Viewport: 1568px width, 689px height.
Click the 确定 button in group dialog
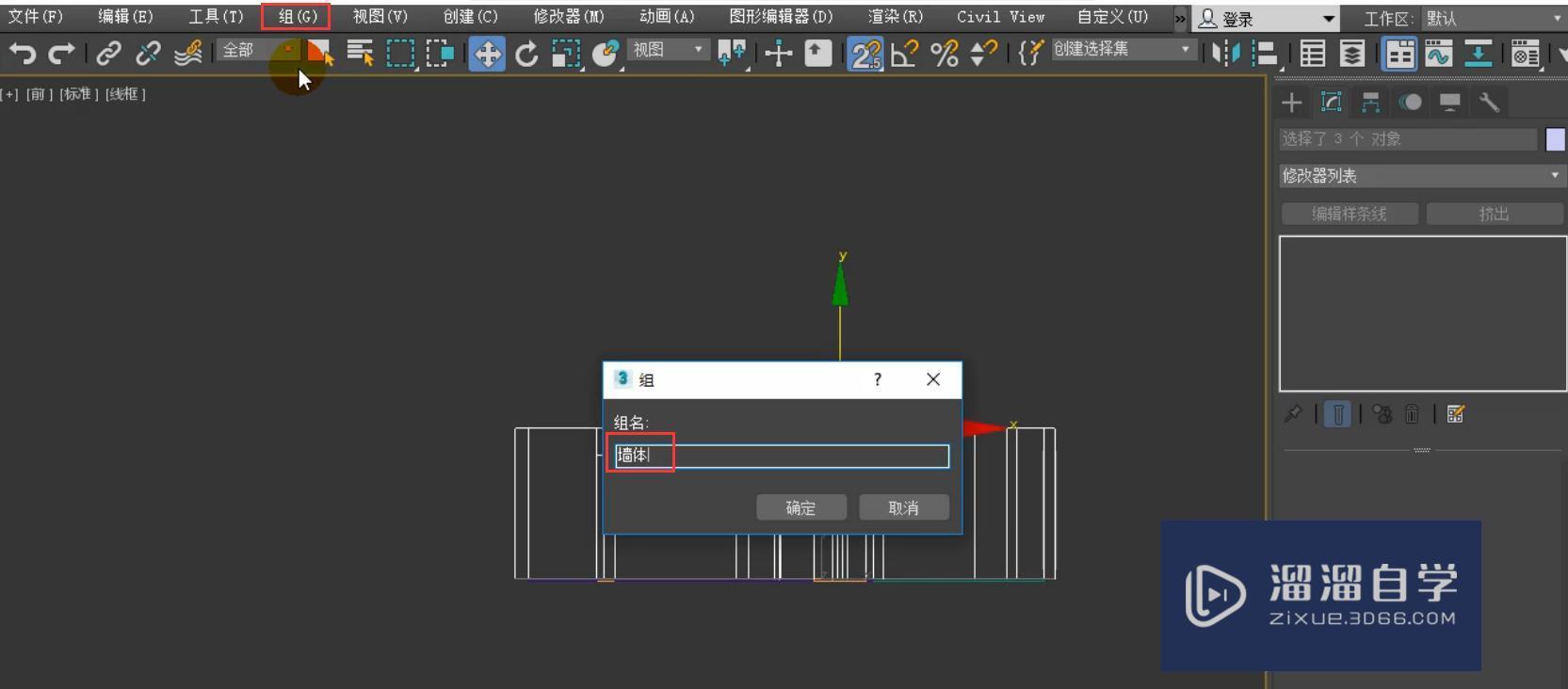(x=800, y=508)
